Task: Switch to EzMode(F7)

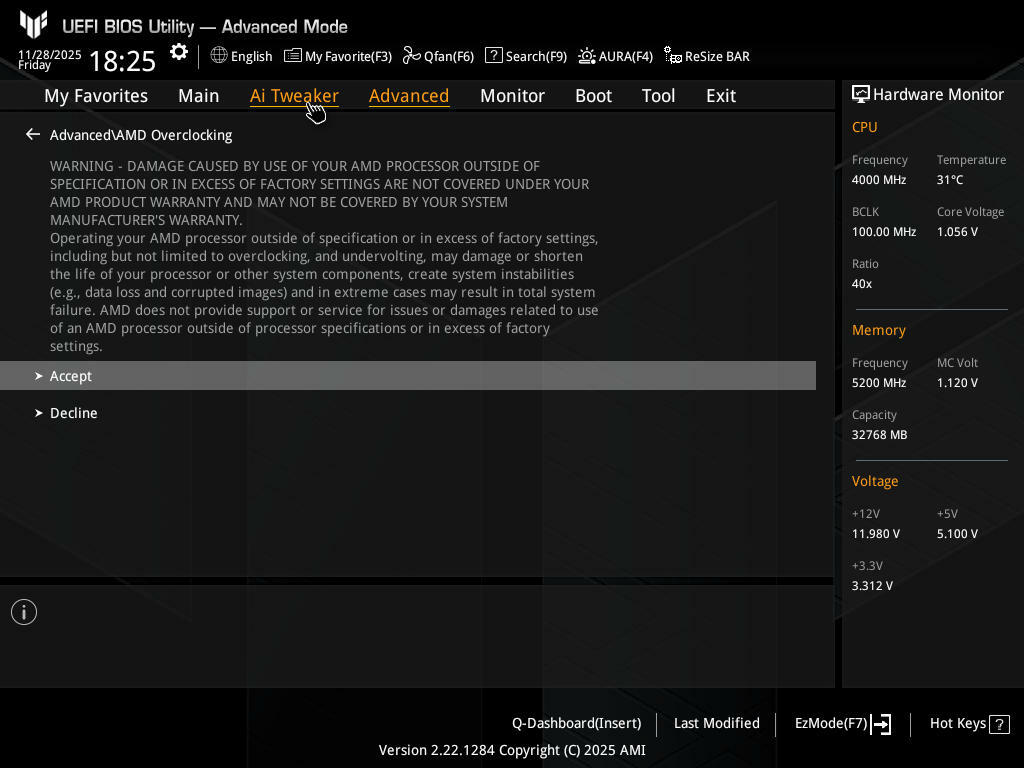Action: point(842,723)
